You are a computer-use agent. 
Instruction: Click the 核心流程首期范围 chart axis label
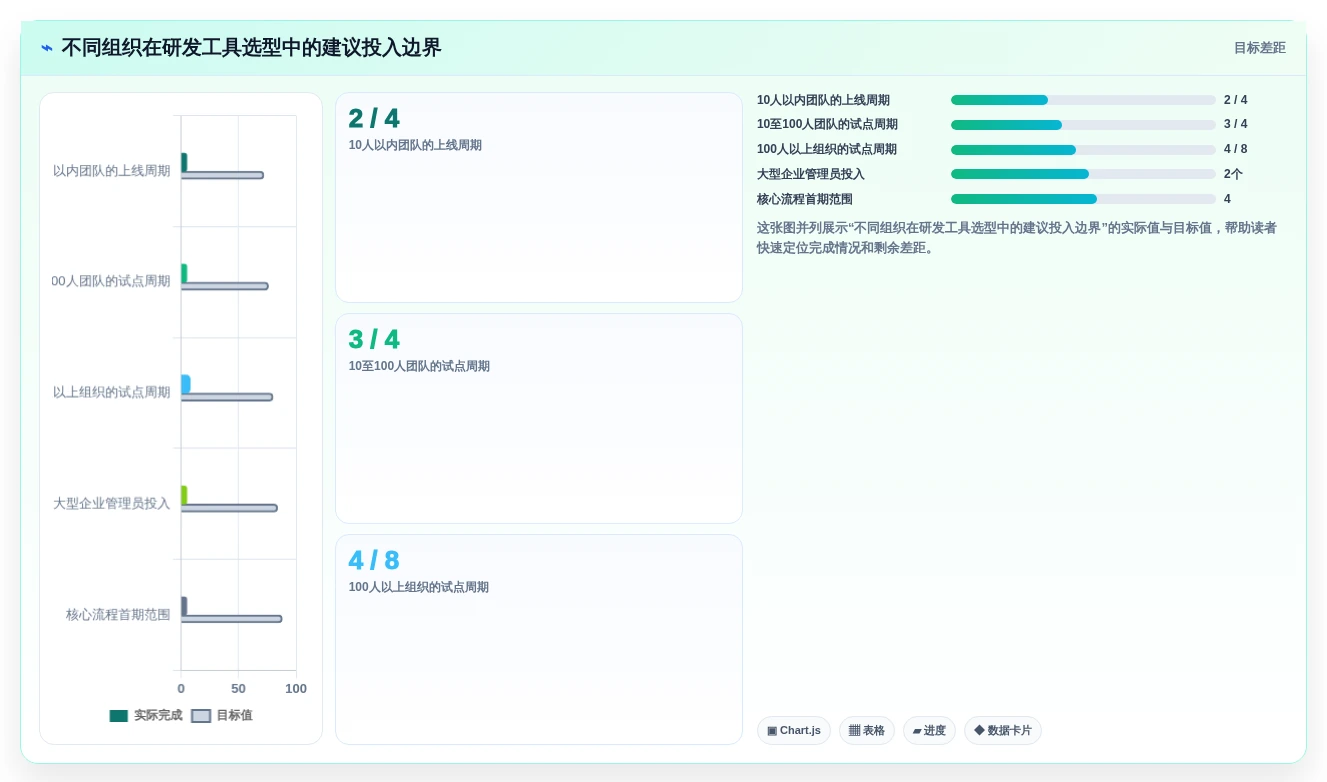coord(118,615)
